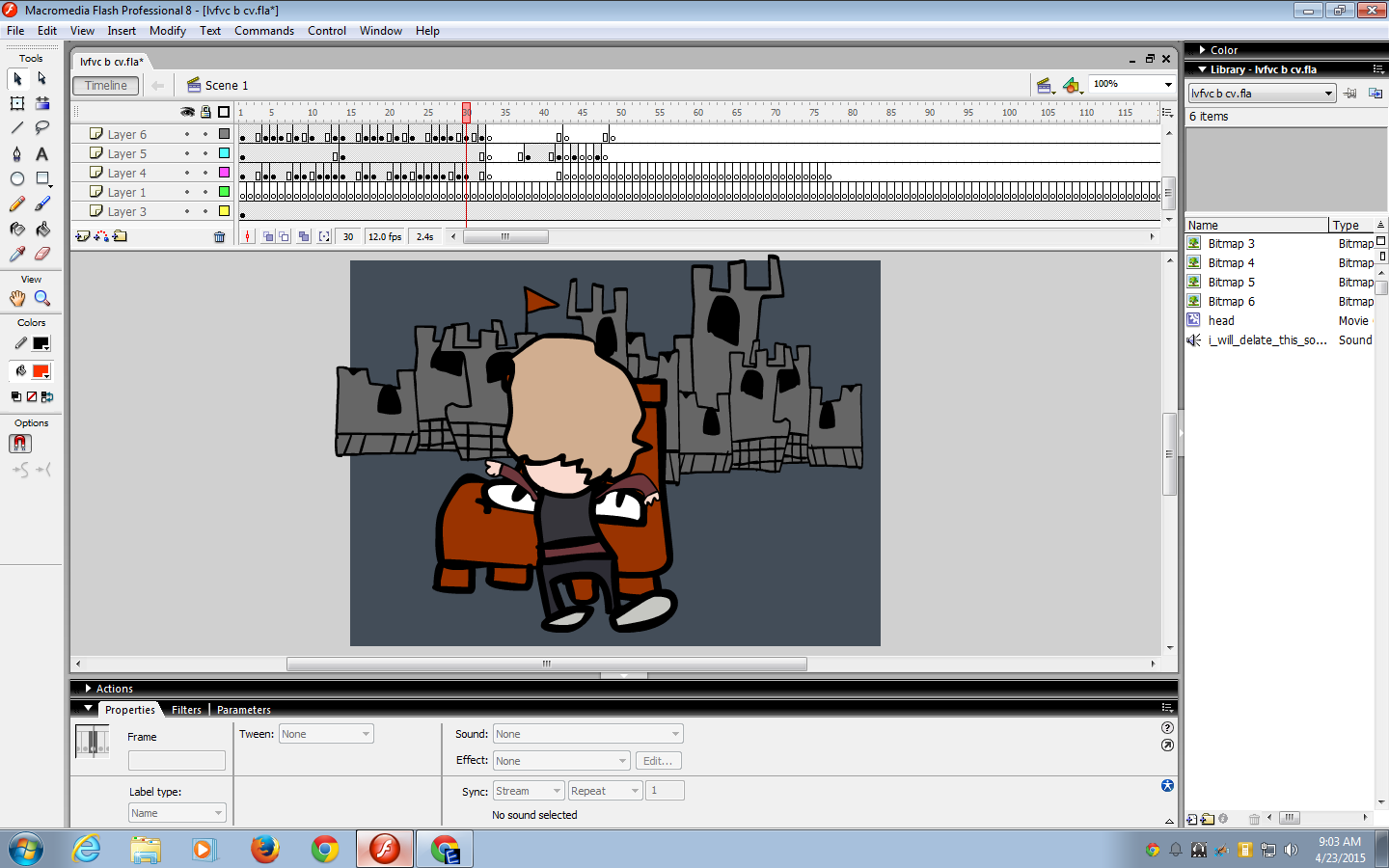1389x868 pixels.
Task: Toggle the Onion Skin Outlines button
Action: coord(285,236)
